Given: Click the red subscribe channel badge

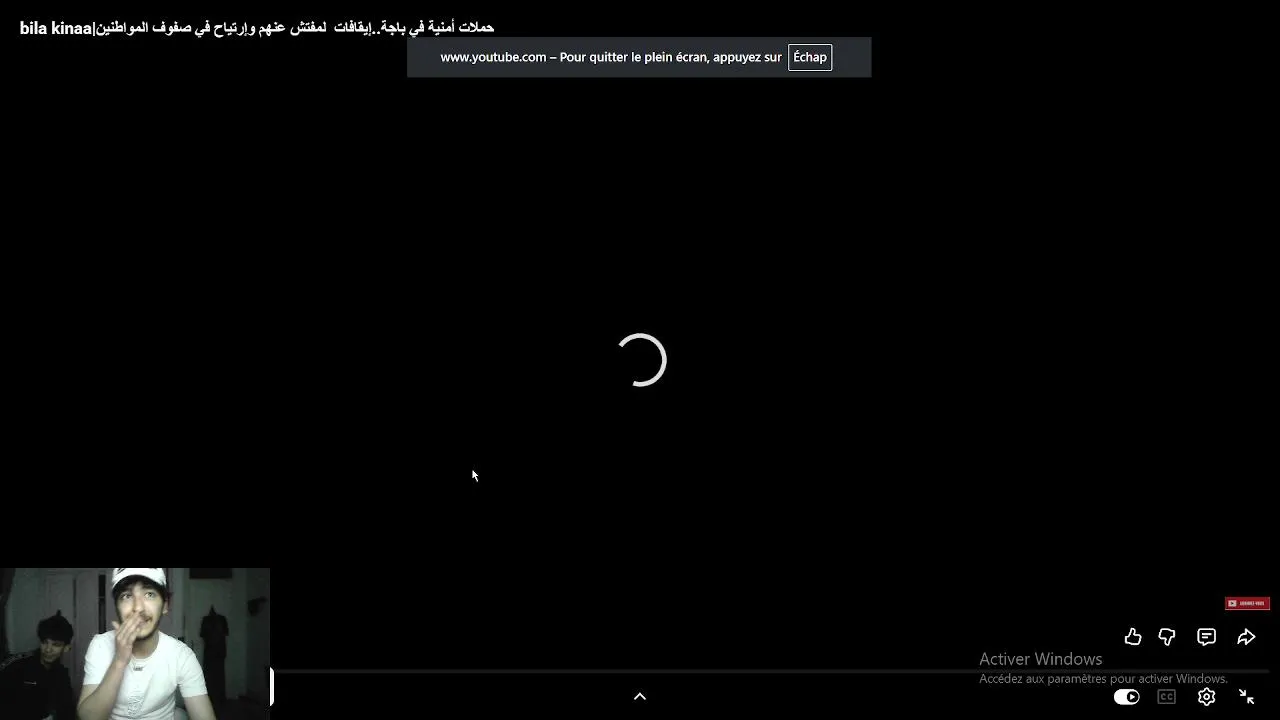Looking at the screenshot, I should click(1247, 603).
